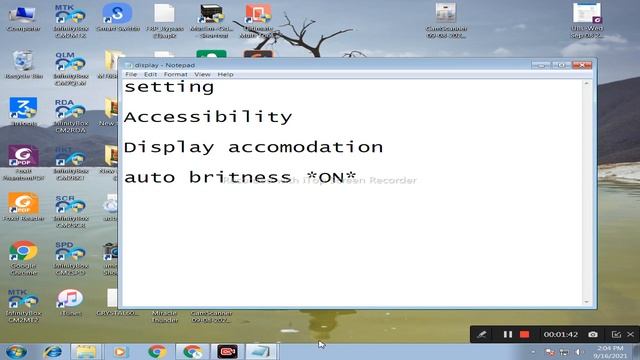Select the blue 3u tools desktop icon

click(23, 111)
